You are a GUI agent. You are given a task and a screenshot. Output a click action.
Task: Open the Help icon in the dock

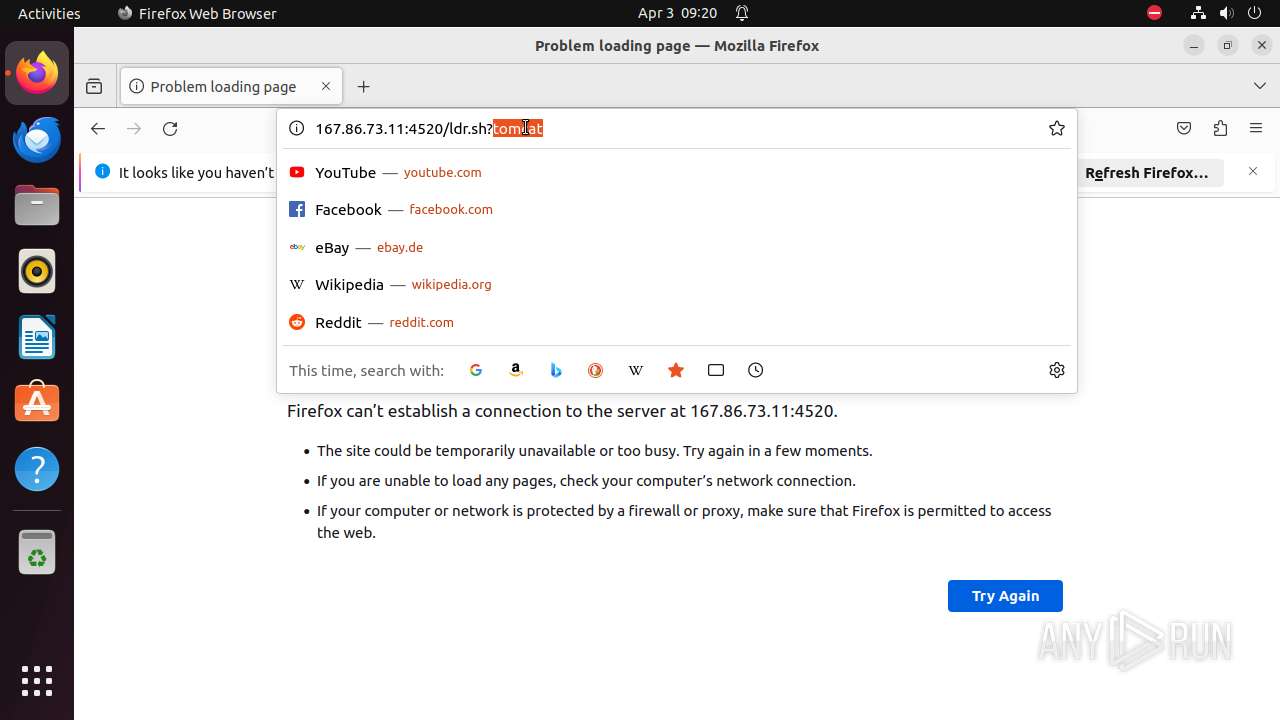click(37, 469)
